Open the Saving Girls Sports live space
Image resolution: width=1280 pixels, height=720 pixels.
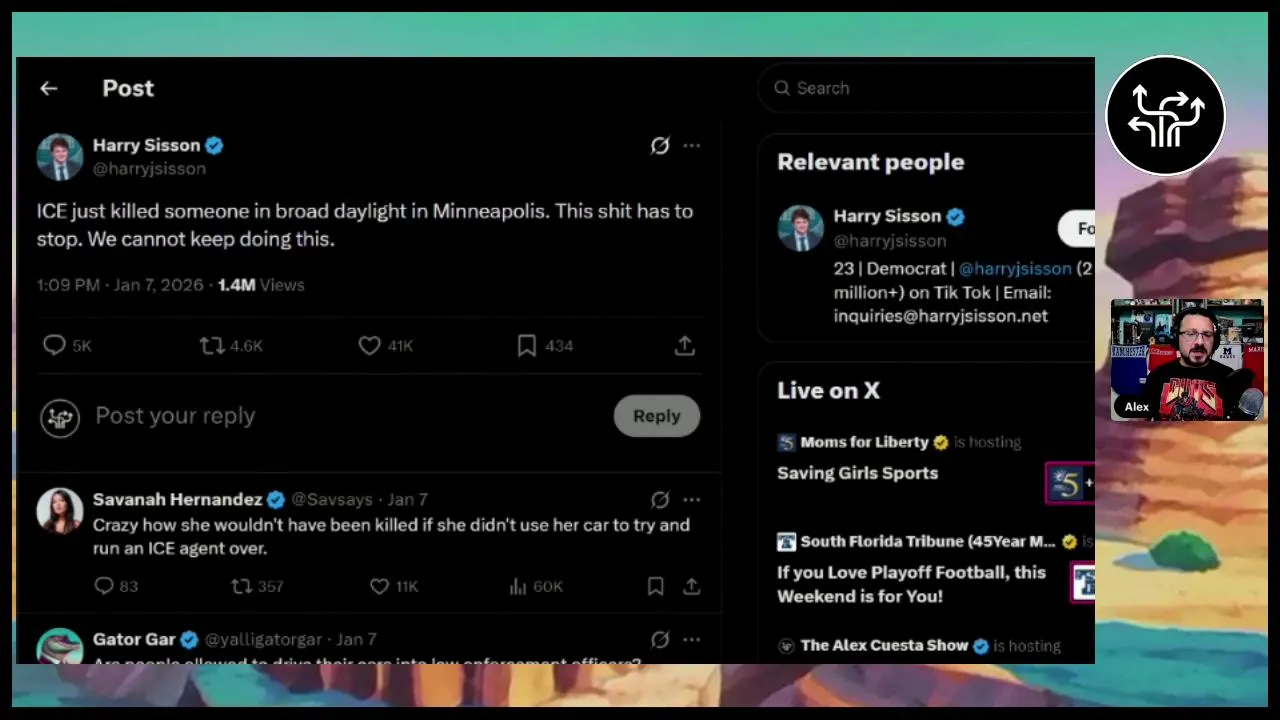coord(857,473)
